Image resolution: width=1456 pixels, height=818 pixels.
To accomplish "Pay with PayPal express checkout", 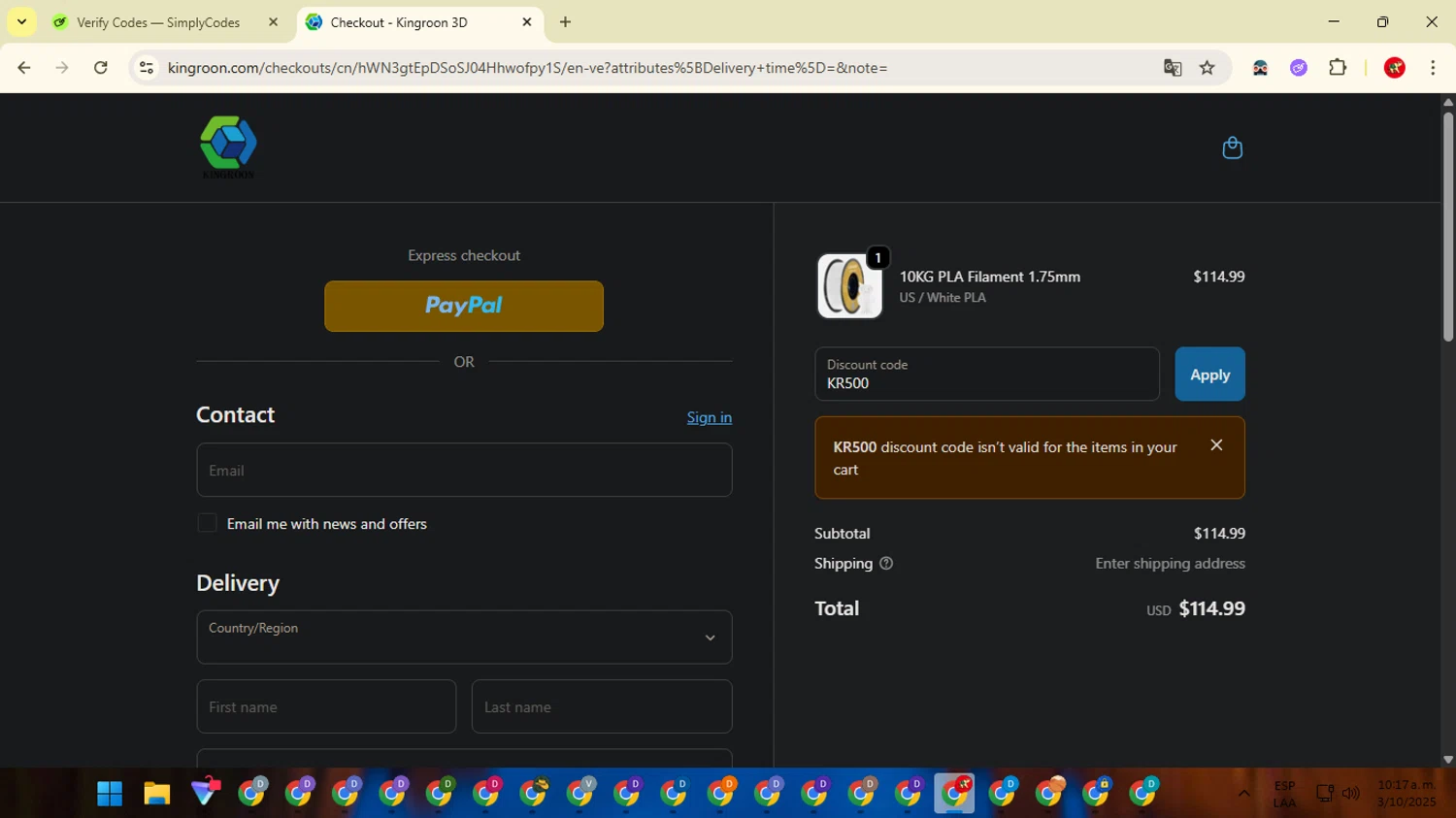I will [464, 306].
